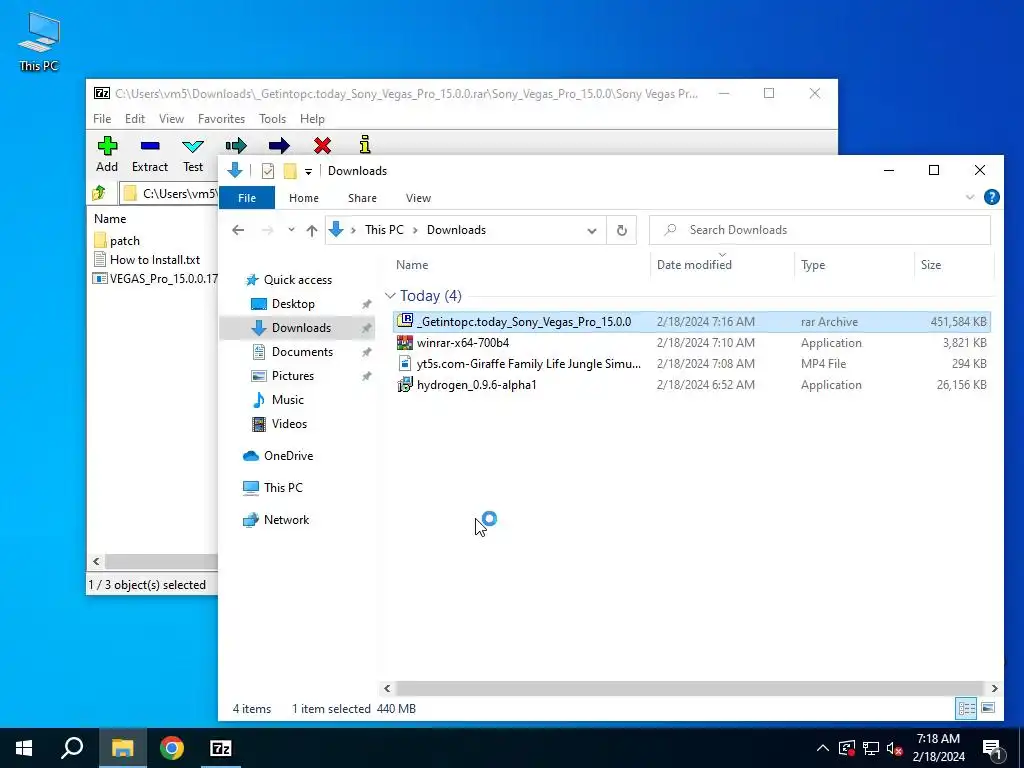Expand the Explorer ribbon chevron

[x=970, y=197]
